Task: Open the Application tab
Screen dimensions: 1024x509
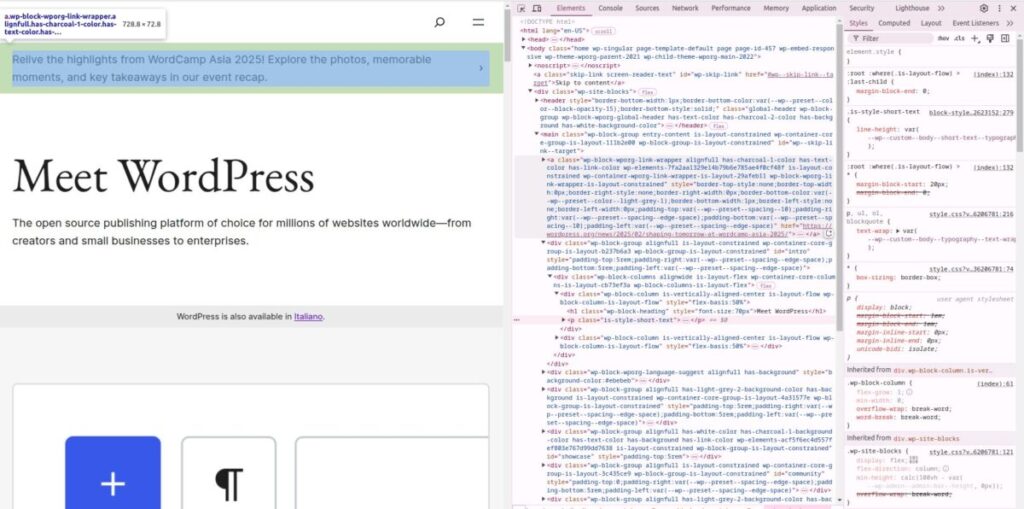Action: click(819, 8)
